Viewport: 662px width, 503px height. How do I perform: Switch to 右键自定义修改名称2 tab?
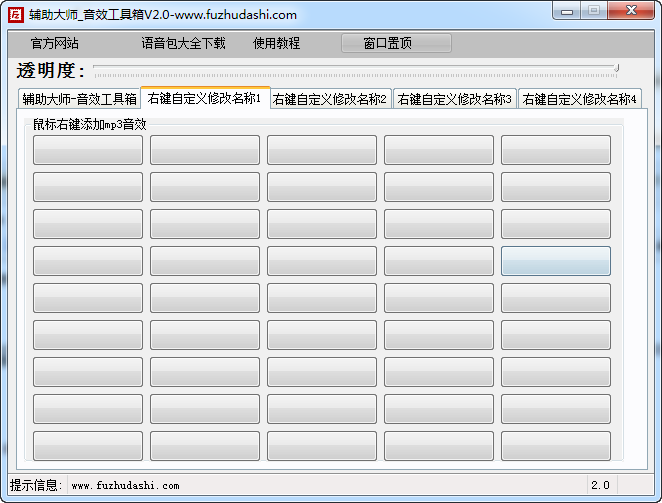pos(330,99)
